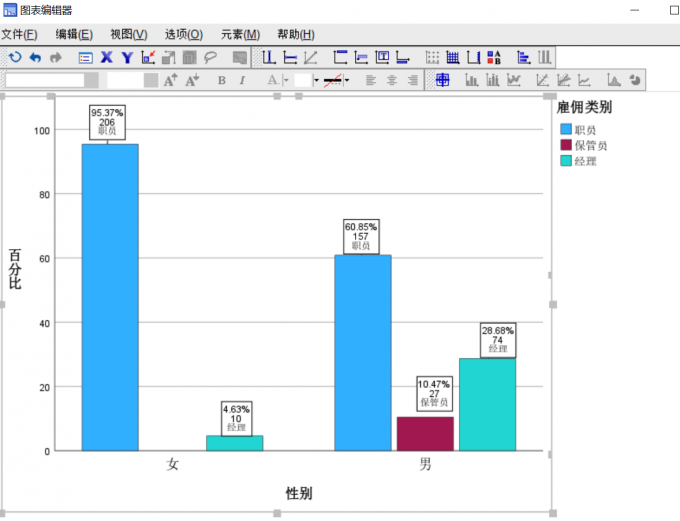Click the data label mode icon with red arrow

pyautogui.click(x=148, y=57)
